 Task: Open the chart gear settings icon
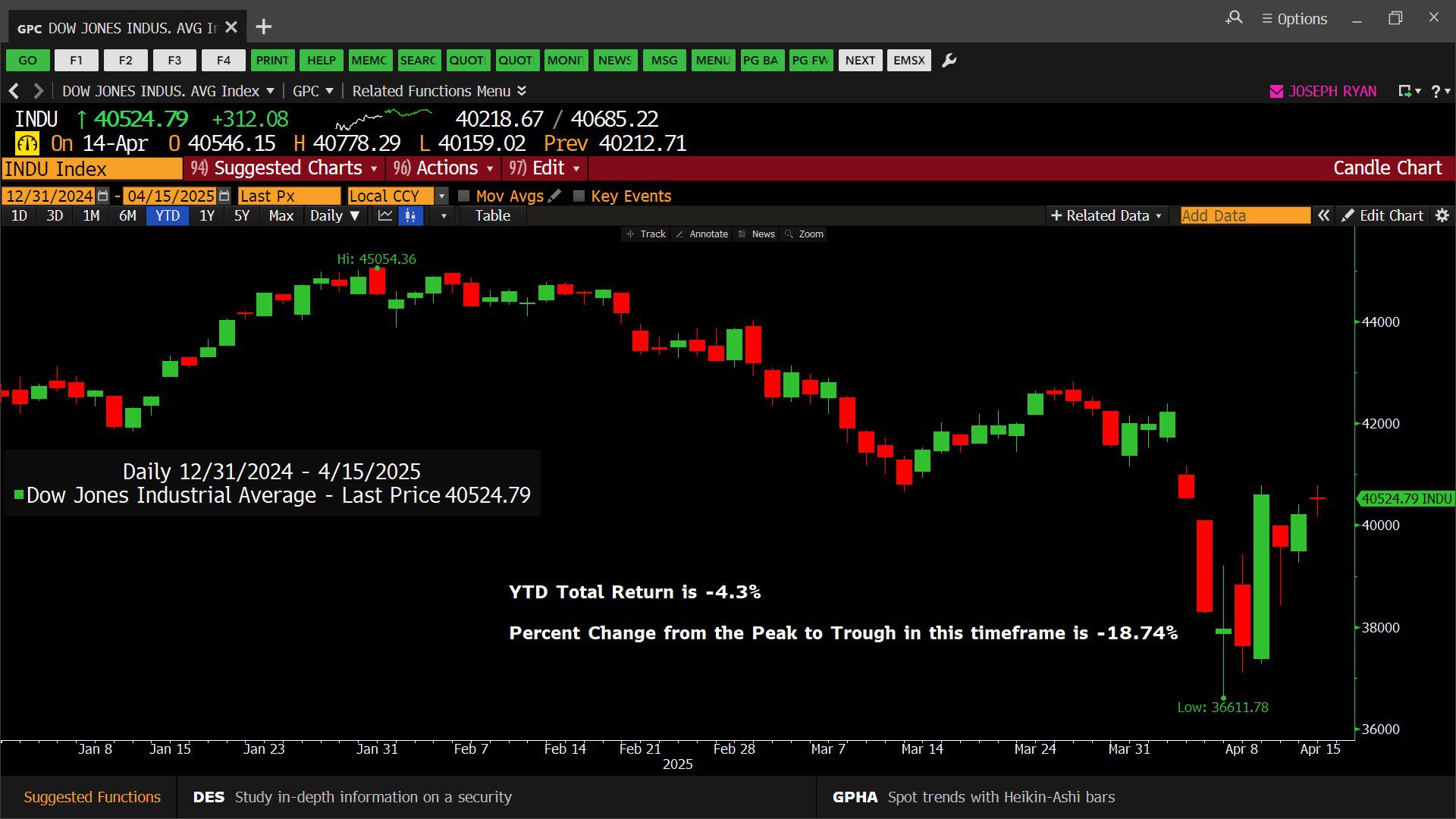[x=1442, y=216]
